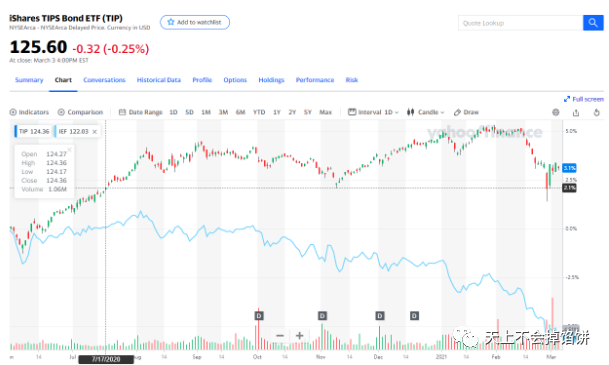
Task: Open the Indicators menu
Action: pos(30,112)
